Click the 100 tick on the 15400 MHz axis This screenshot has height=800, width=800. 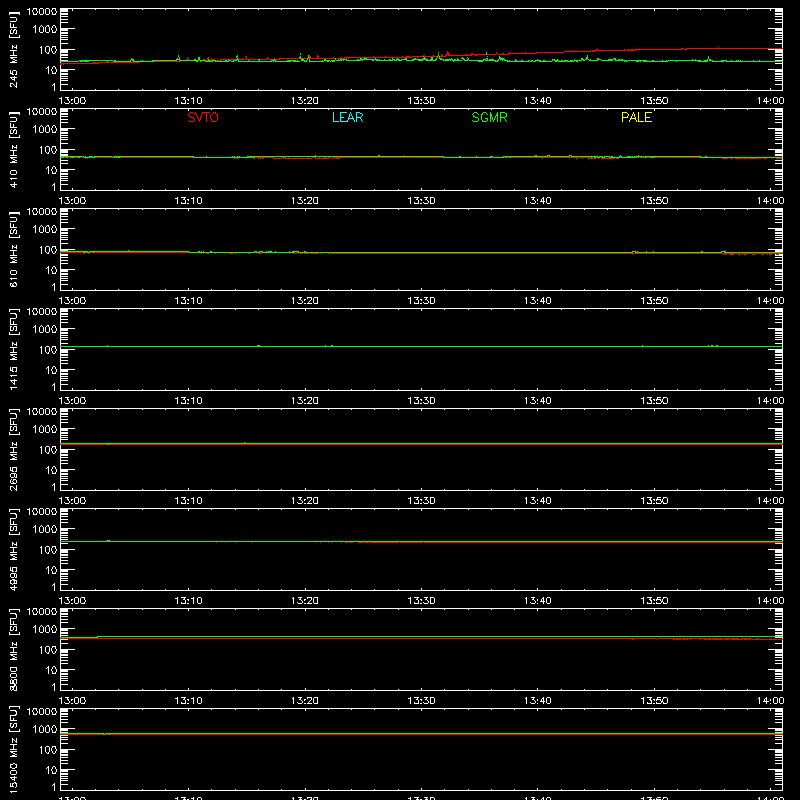tap(48, 750)
